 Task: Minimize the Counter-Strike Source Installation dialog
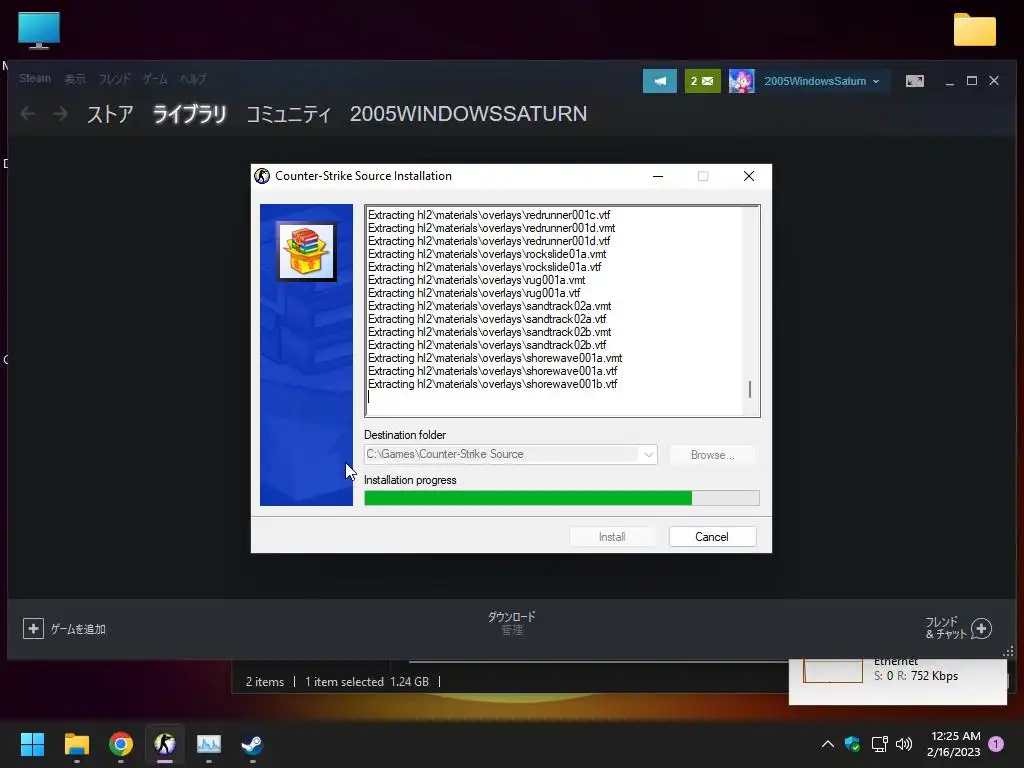click(x=658, y=176)
